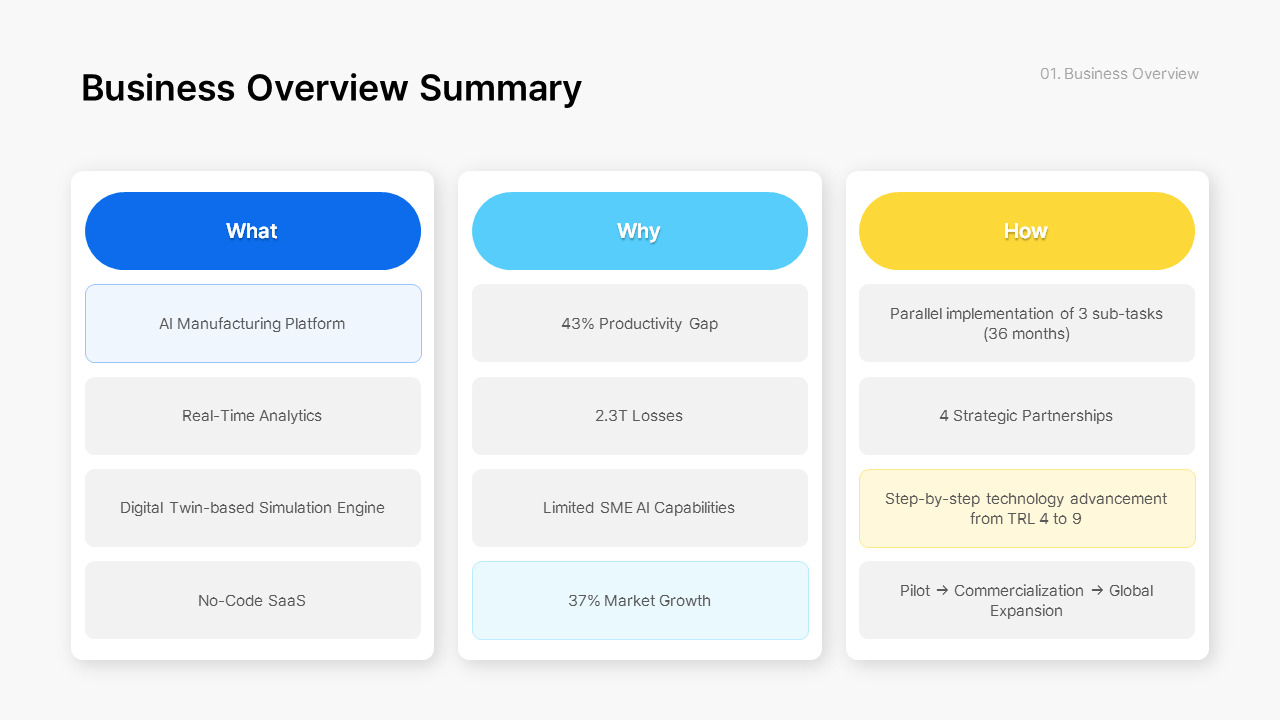The height and width of the screenshot is (720, 1280).
Task: Select the Real-Time Analytics box
Action: (253, 416)
